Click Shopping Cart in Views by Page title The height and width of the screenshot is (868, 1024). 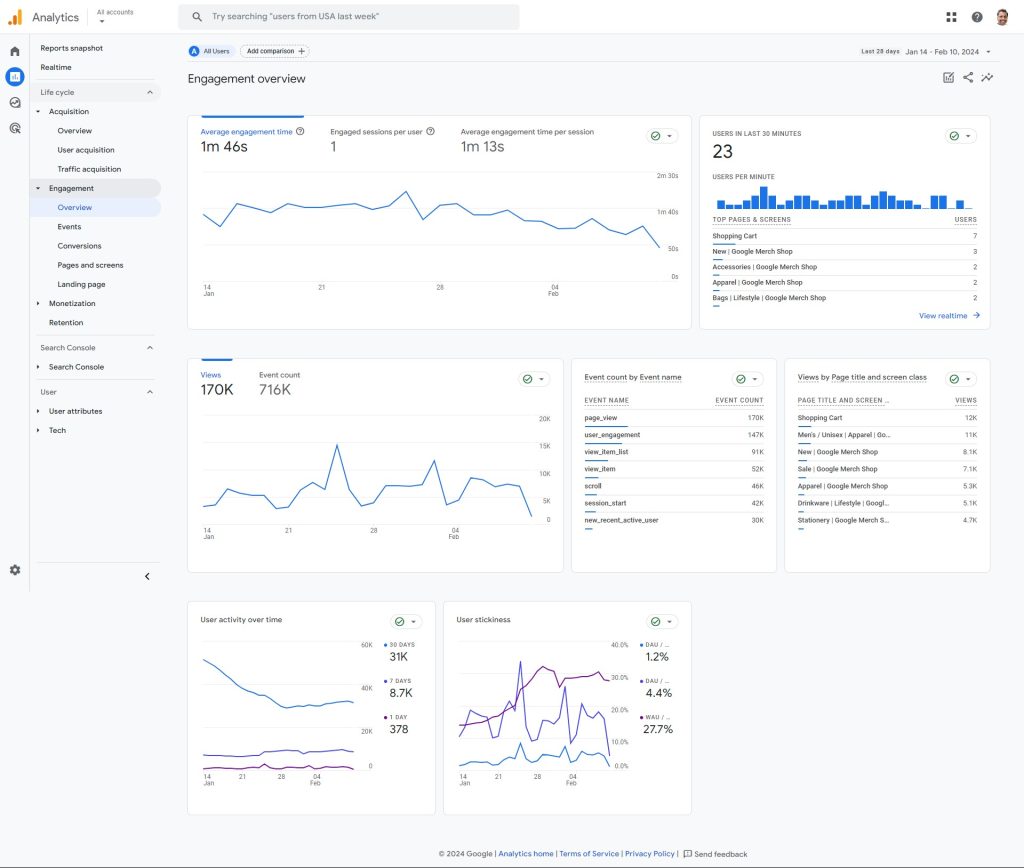[x=820, y=418]
